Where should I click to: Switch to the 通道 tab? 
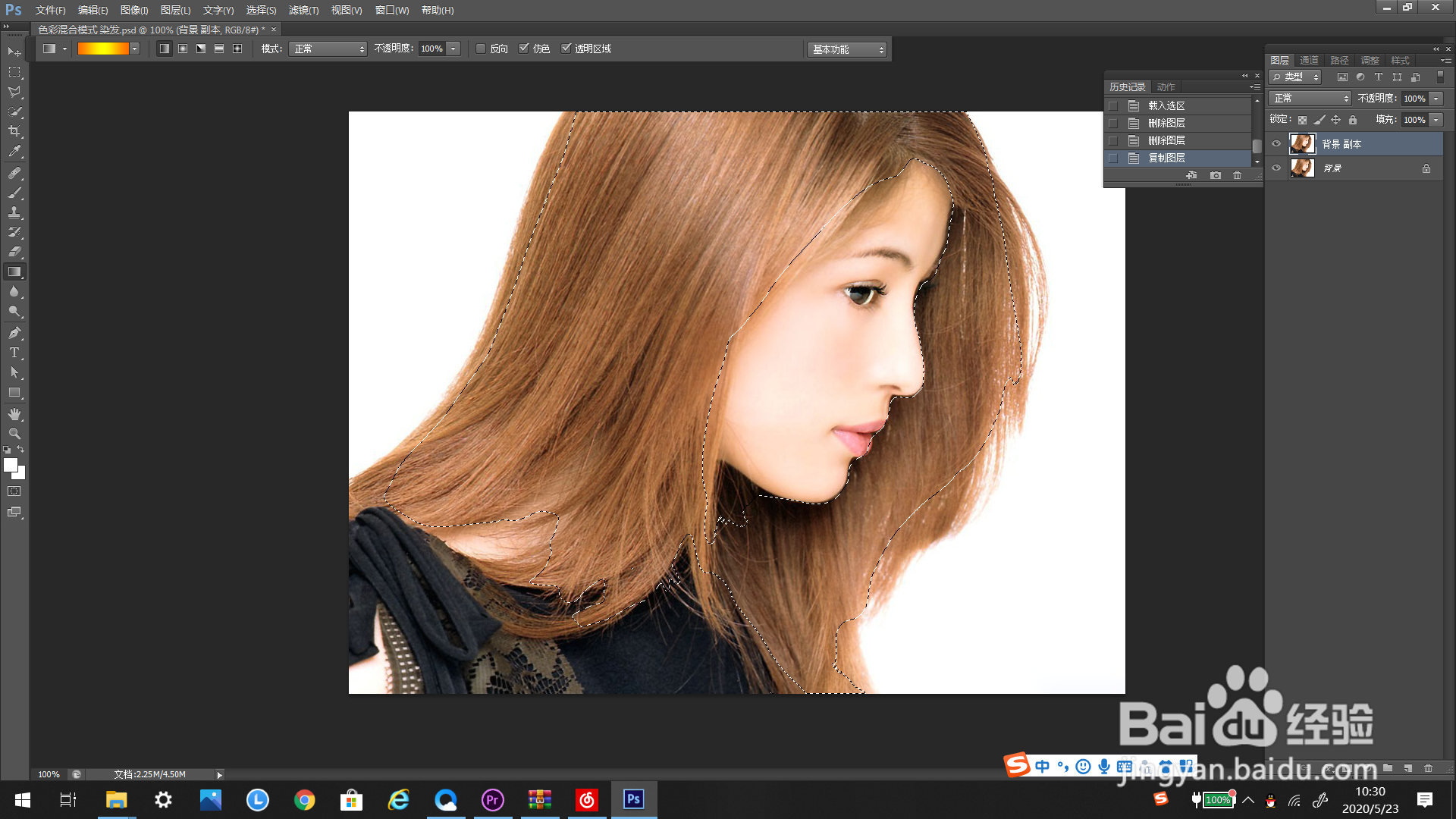pos(1309,61)
